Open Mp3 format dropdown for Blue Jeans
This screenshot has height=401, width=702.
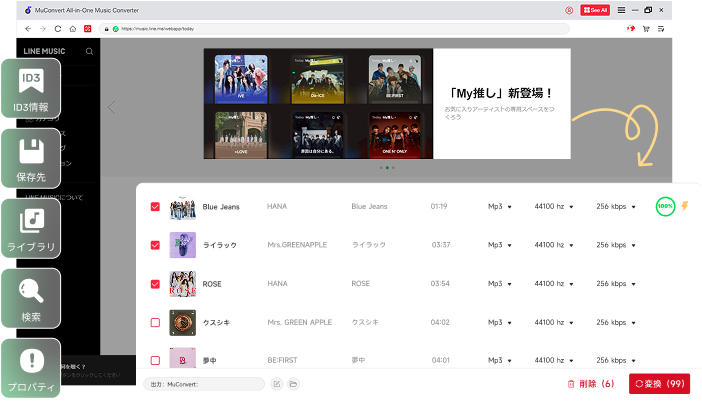tap(500, 207)
